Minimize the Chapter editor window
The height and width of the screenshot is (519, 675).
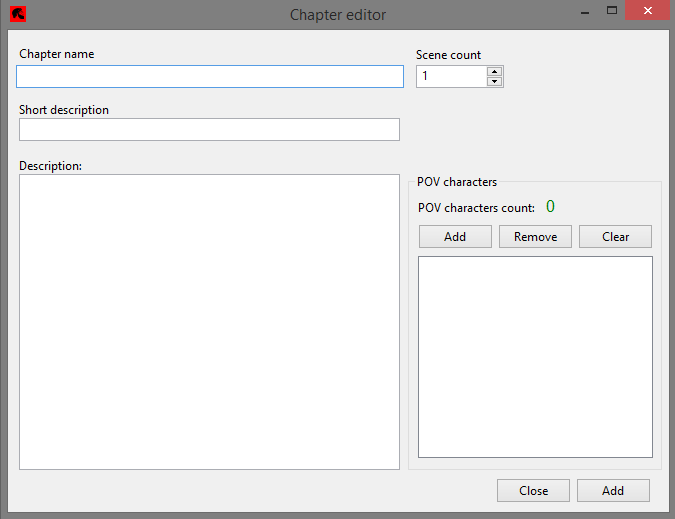click(x=585, y=12)
